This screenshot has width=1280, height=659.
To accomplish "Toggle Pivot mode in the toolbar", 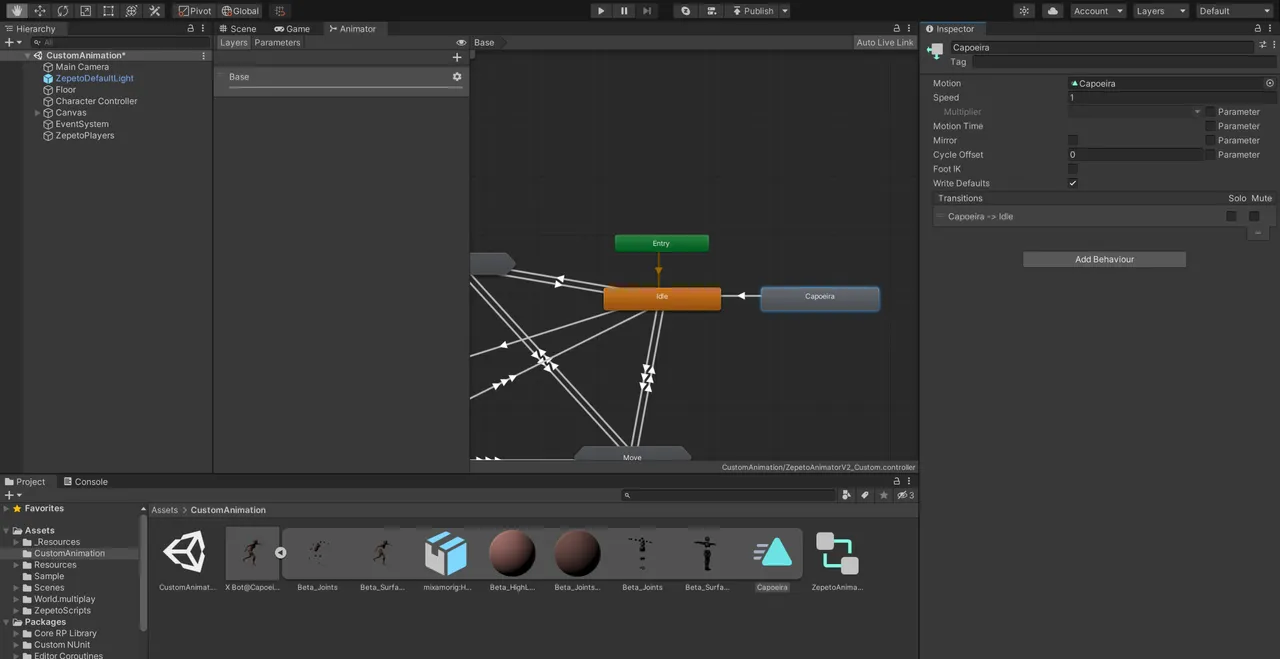I will tap(193, 11).
